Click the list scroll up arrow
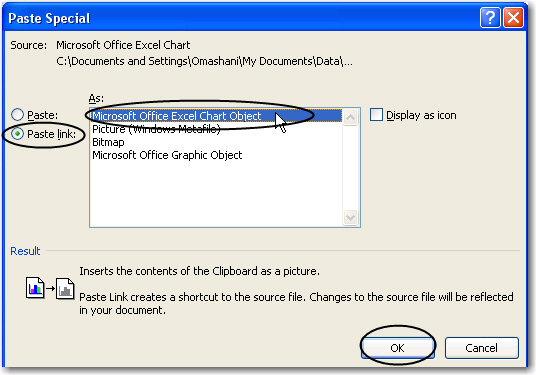The width and height of the screenshot is (536, 375). click(x=350, y=117)
